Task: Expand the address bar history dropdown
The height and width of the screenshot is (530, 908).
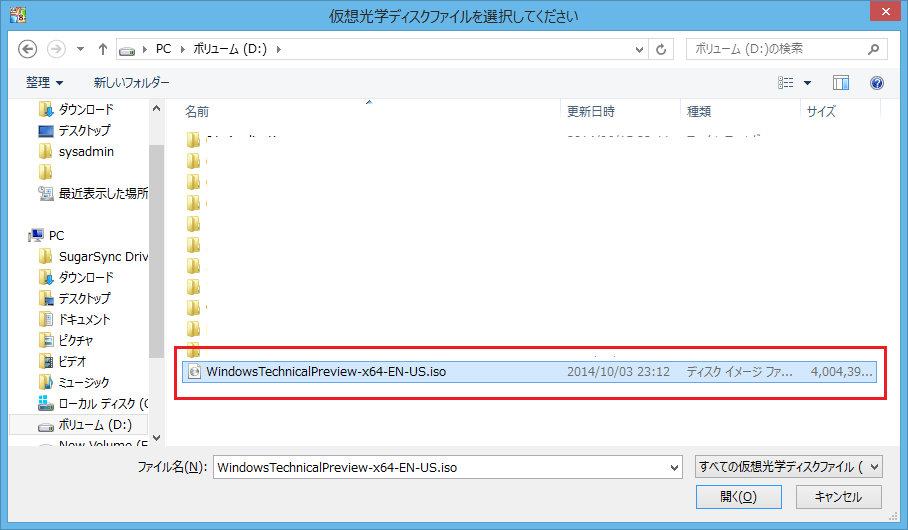Action: point(639,50)
